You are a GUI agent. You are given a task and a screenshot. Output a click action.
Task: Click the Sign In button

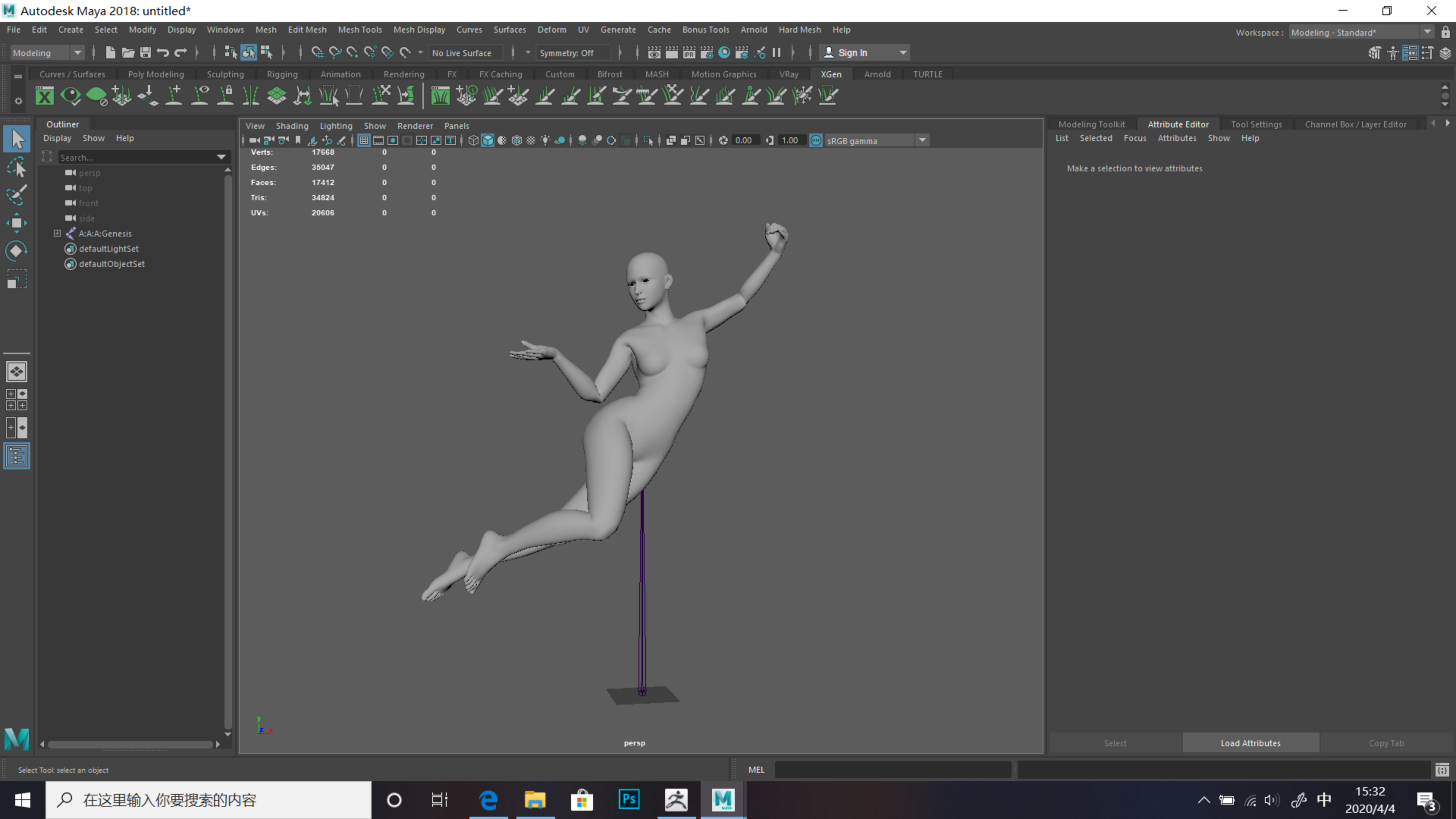tap(852, 53)
